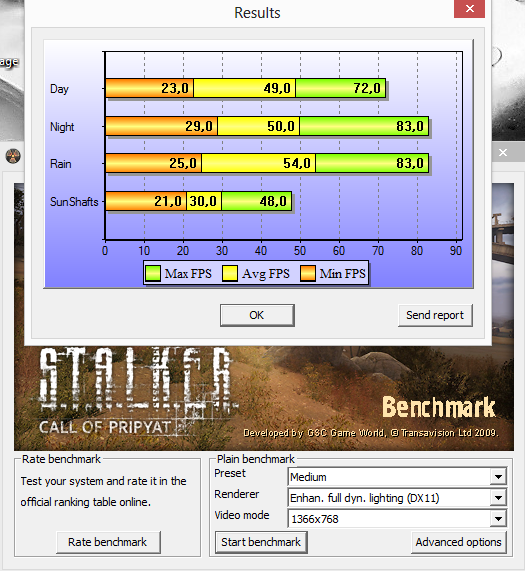Click the Rain row label
Viewport: 525px width, 571px height.
click(x=61, y=164)
